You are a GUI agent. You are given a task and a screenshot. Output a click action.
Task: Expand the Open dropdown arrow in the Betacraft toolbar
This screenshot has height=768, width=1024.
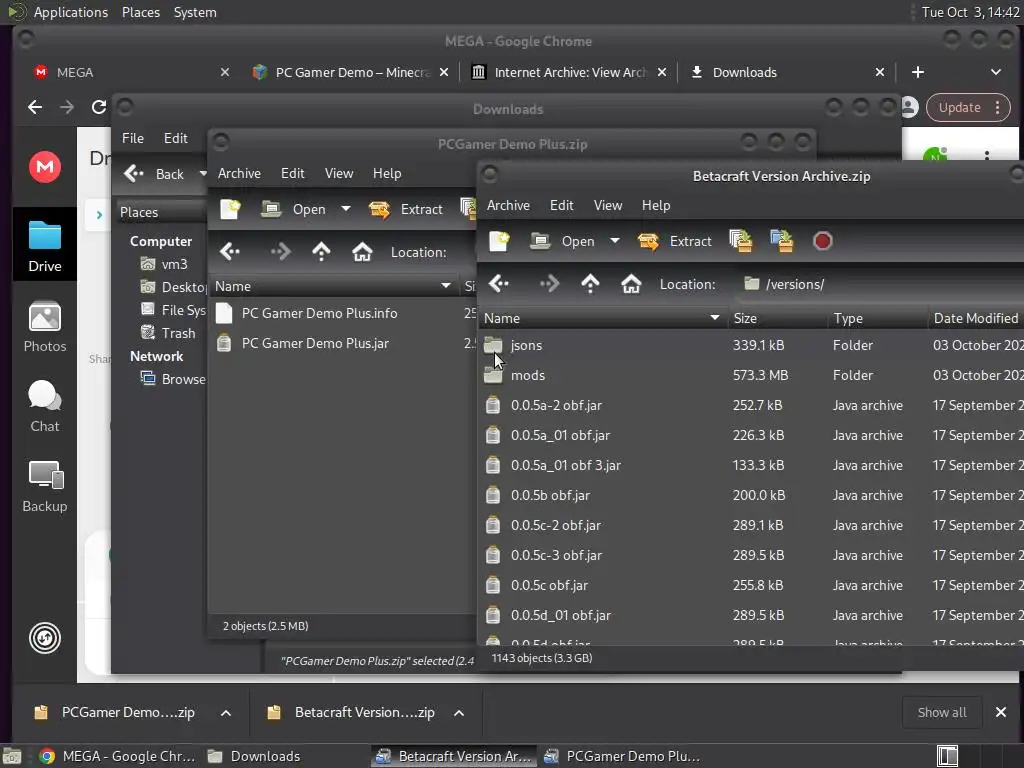click(615, 241)
